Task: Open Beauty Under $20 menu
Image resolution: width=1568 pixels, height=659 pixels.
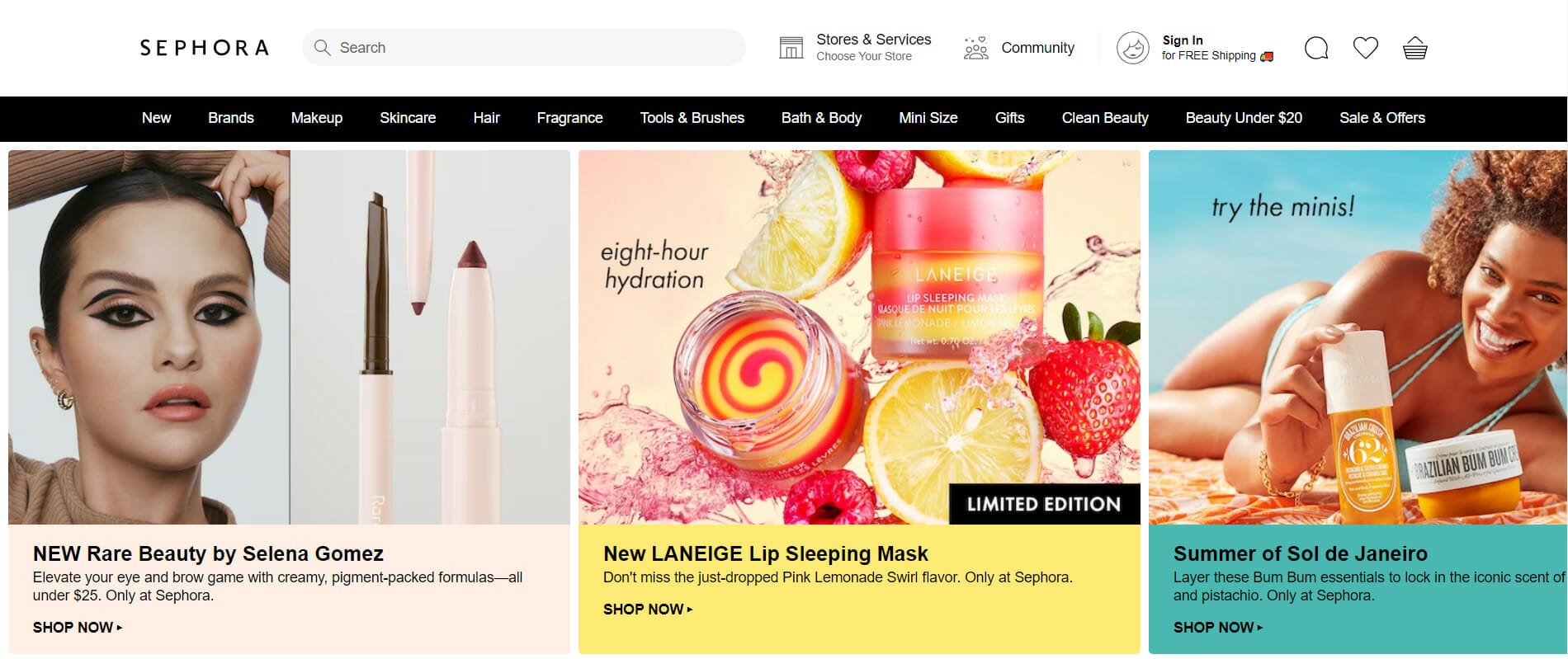Action: (x=1244, y=118)
